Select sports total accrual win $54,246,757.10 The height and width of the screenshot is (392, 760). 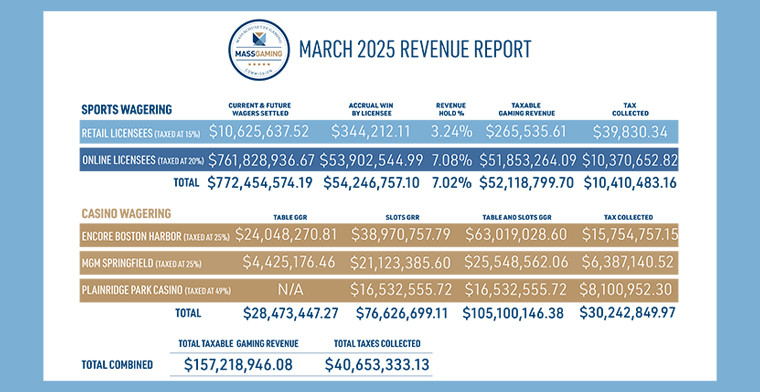pyautogui.click(x=372, y=182)
